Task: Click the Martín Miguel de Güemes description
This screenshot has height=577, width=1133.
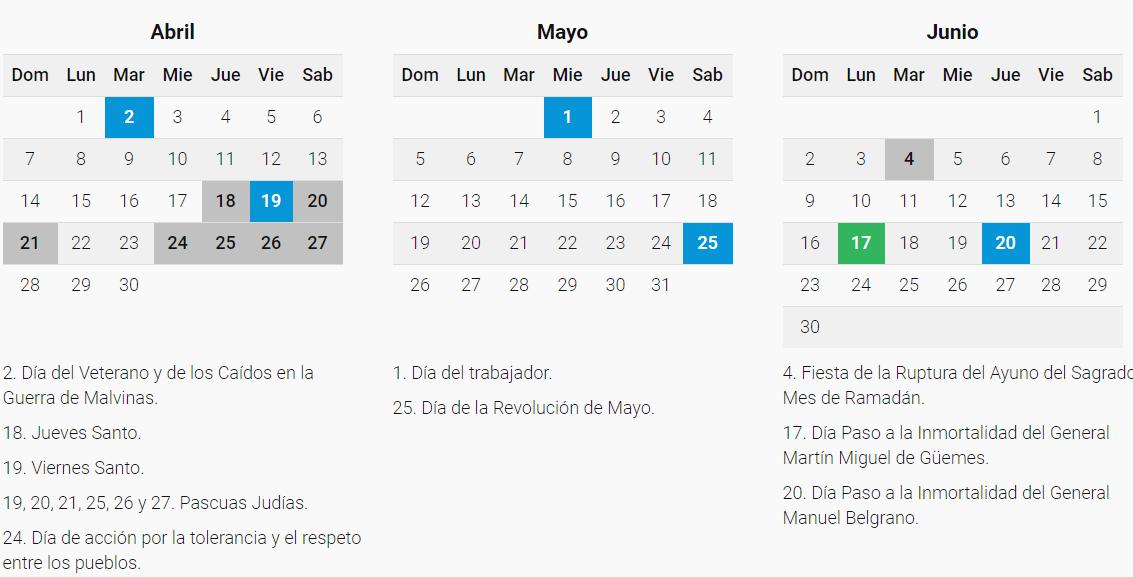Action: pos(945,445)
